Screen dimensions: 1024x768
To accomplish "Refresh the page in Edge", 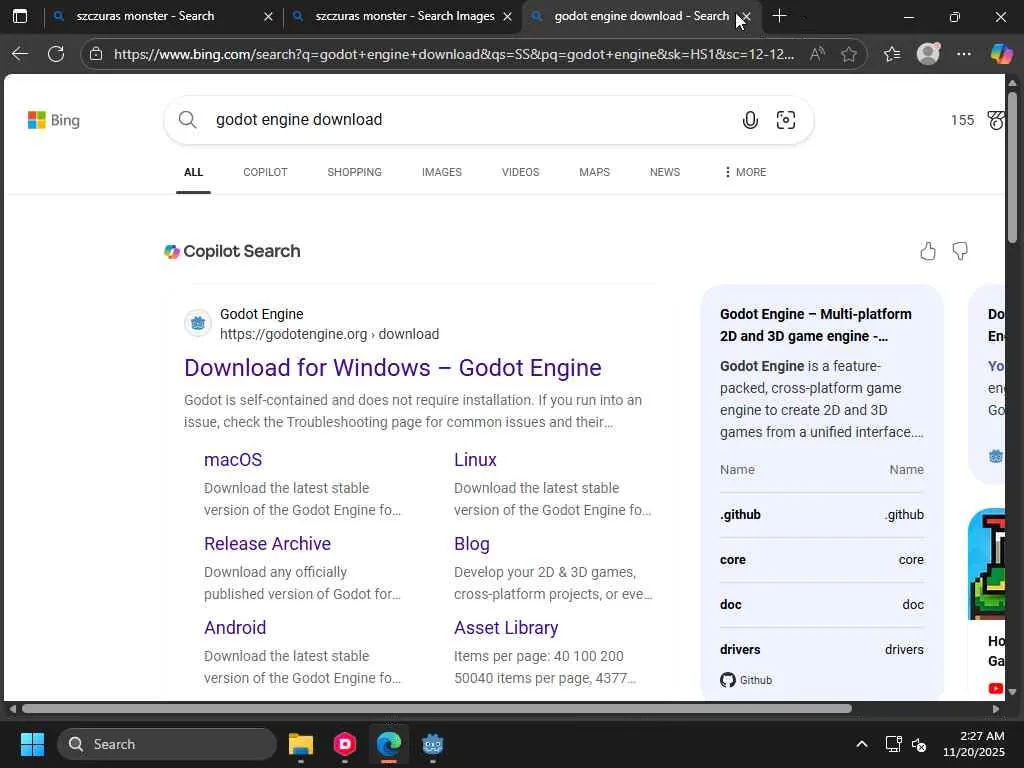I will coord(56,54).
